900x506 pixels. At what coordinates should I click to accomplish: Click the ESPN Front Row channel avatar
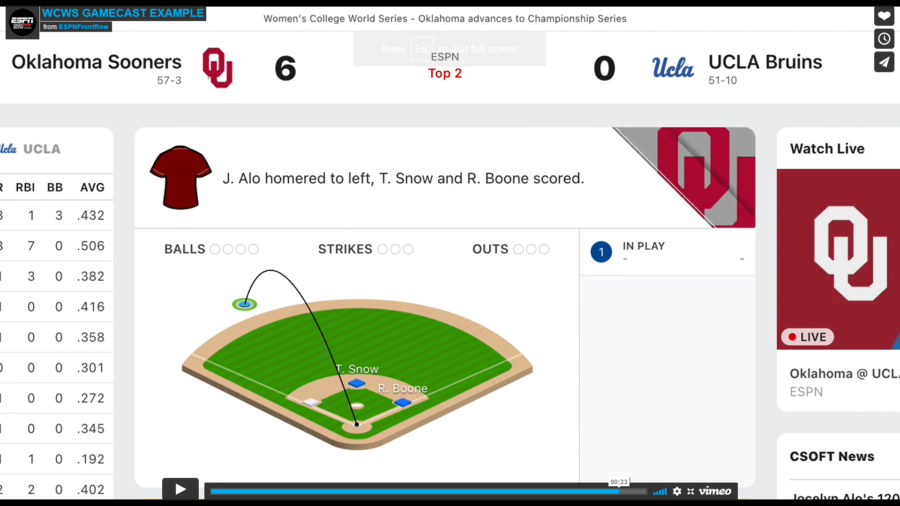pos(21,22)
